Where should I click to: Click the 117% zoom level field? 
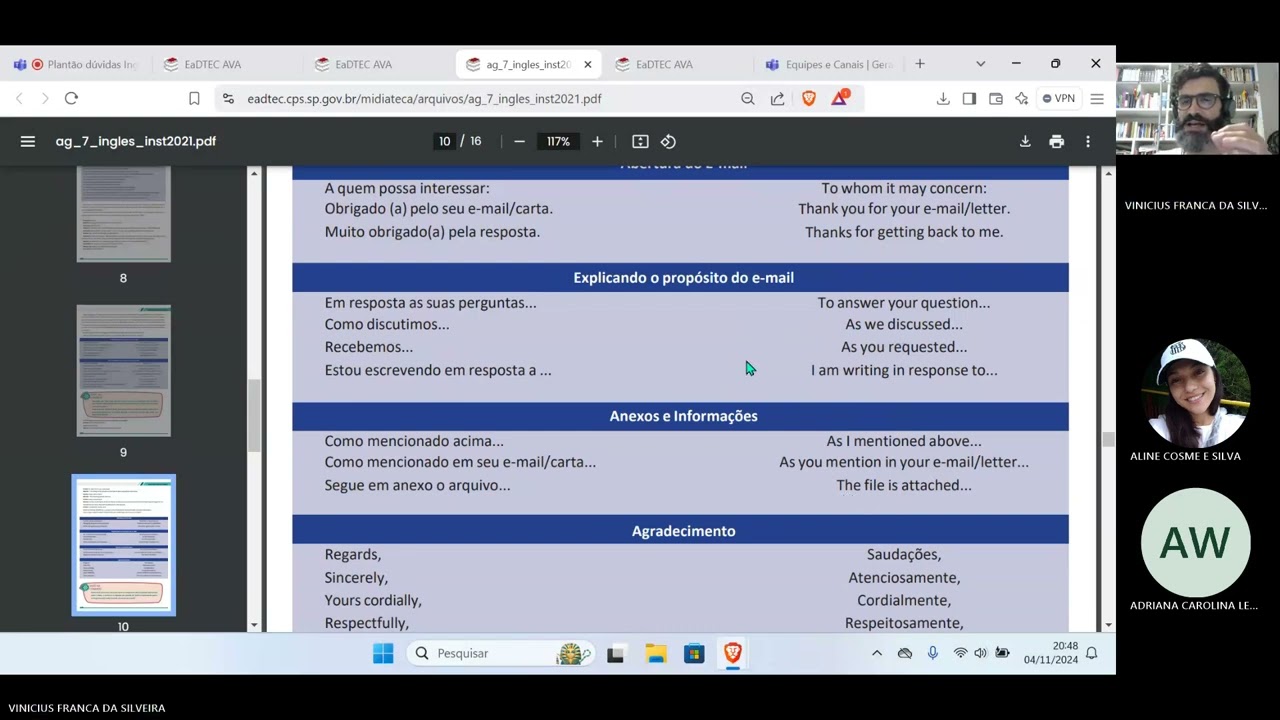tap(558, 141)
